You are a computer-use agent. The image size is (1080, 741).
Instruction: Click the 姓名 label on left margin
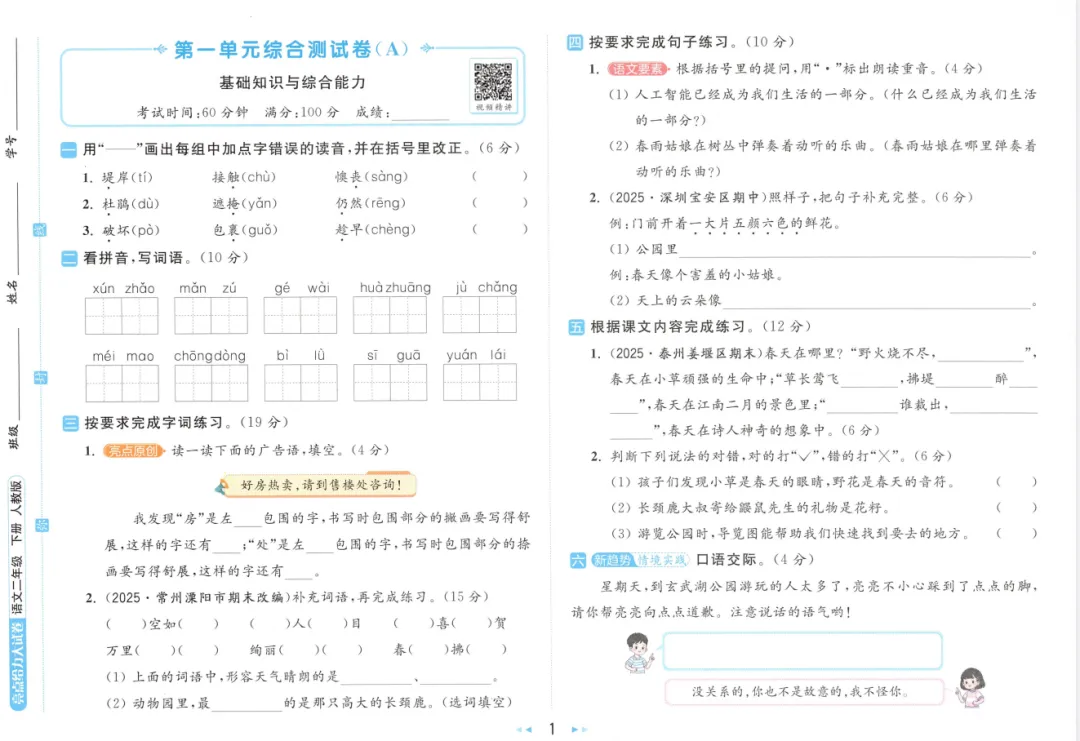coord(12,292)
